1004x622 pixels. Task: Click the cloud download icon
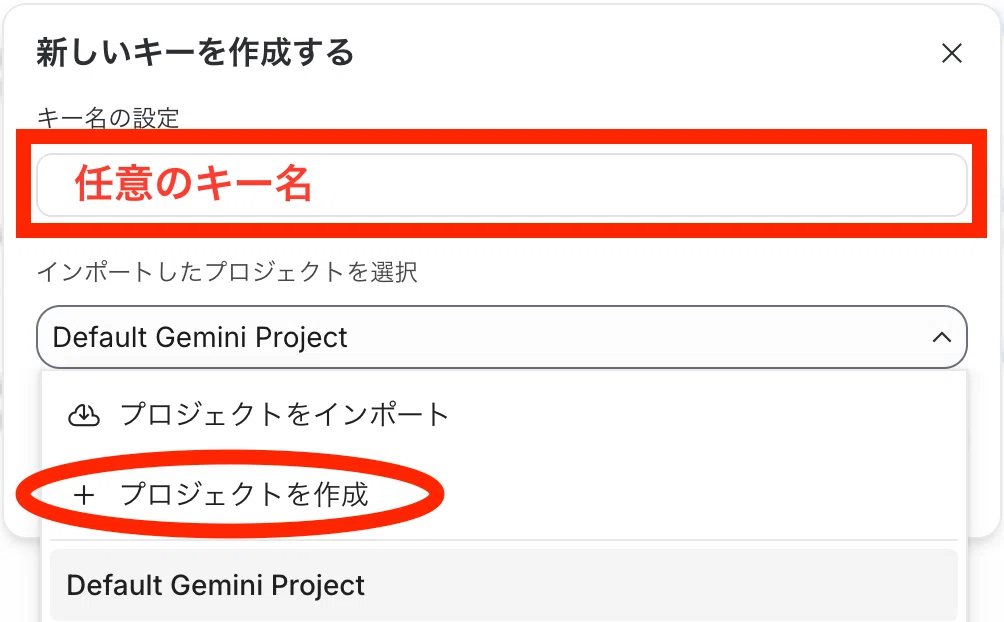84,415
